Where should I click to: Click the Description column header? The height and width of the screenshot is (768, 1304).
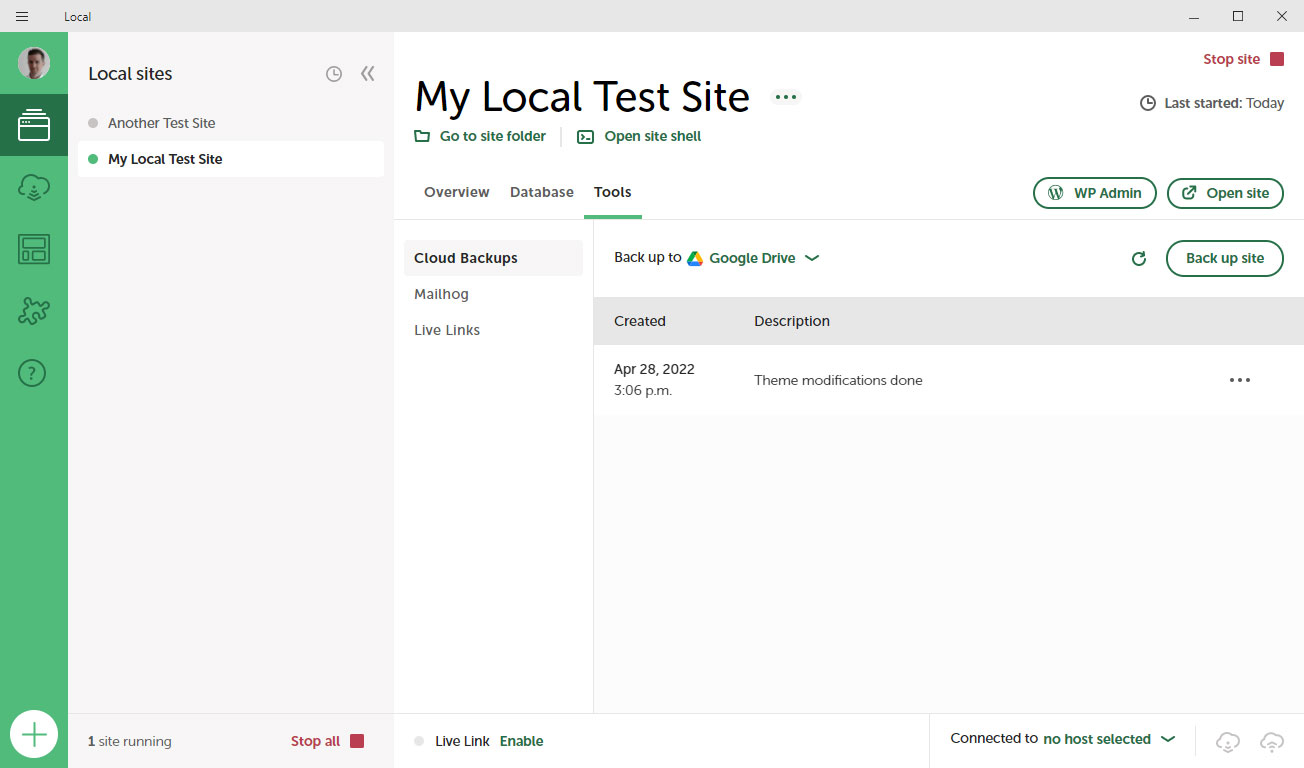click(792, 321)
